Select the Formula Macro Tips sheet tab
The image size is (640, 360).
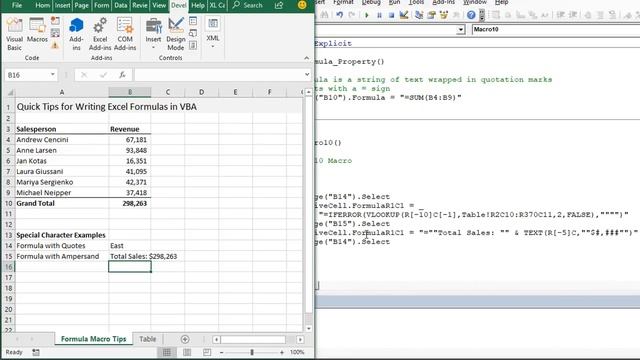(x=93, y=339)
